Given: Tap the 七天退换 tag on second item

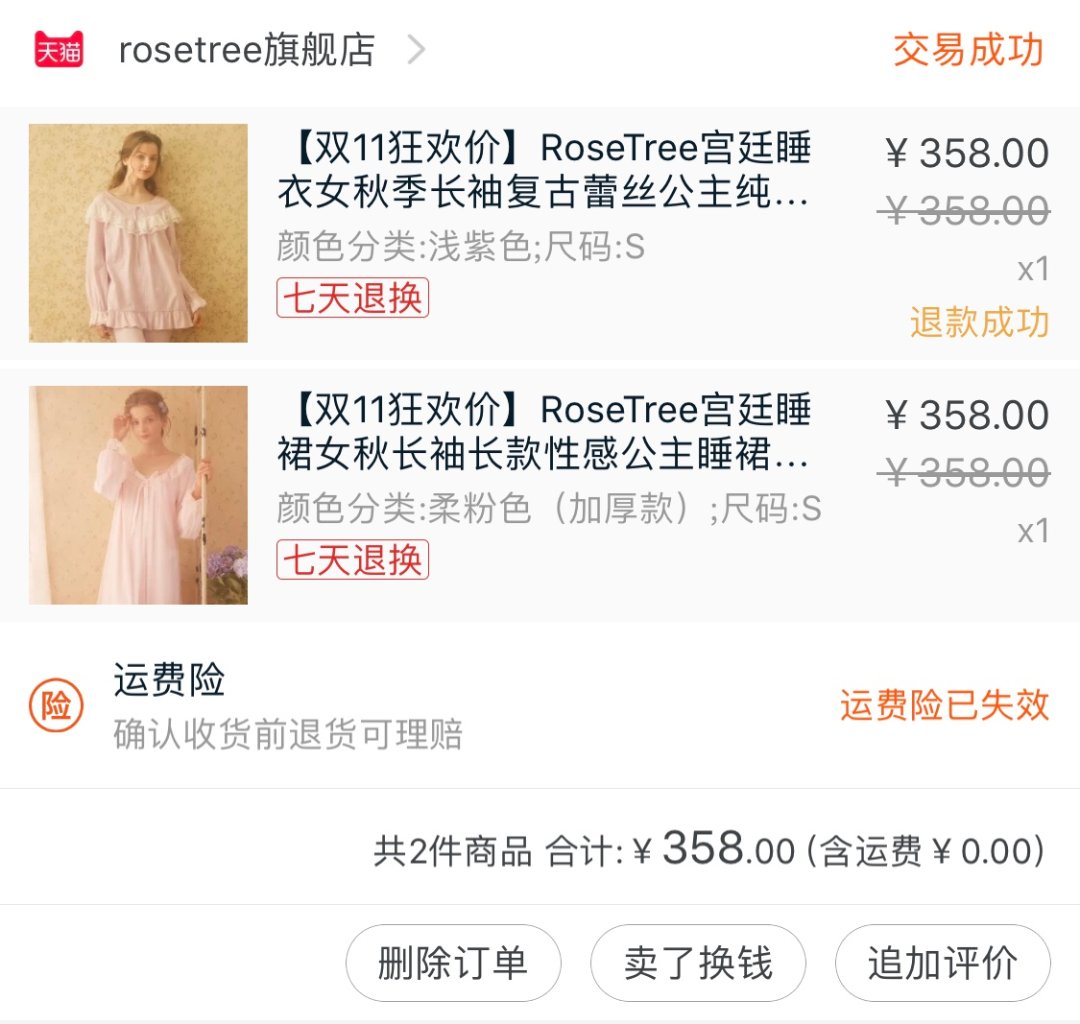Looking at the screenshot, I should (353, 559).
